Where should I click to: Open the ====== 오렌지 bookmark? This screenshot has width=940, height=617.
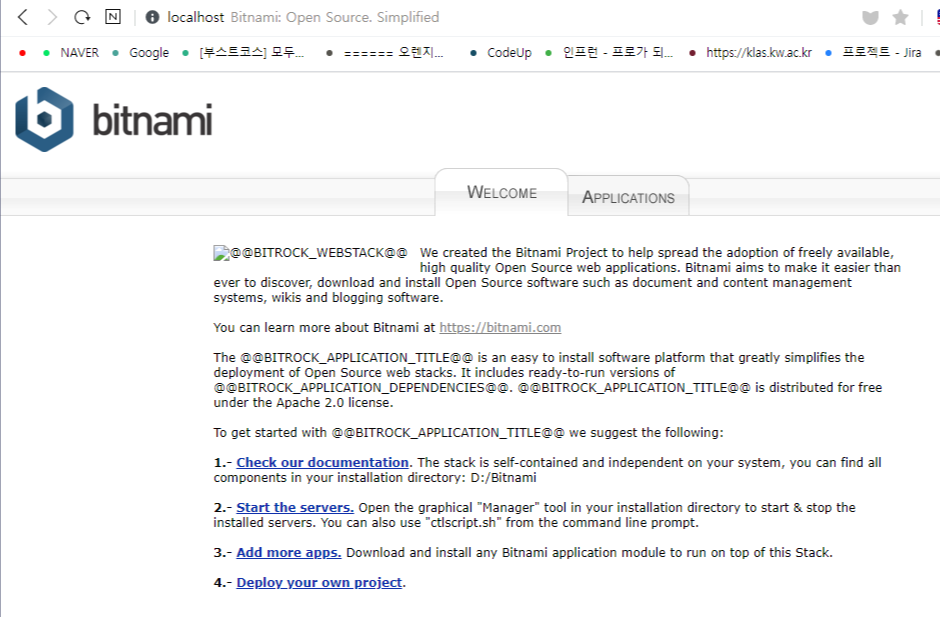click(x=385, y=53)
